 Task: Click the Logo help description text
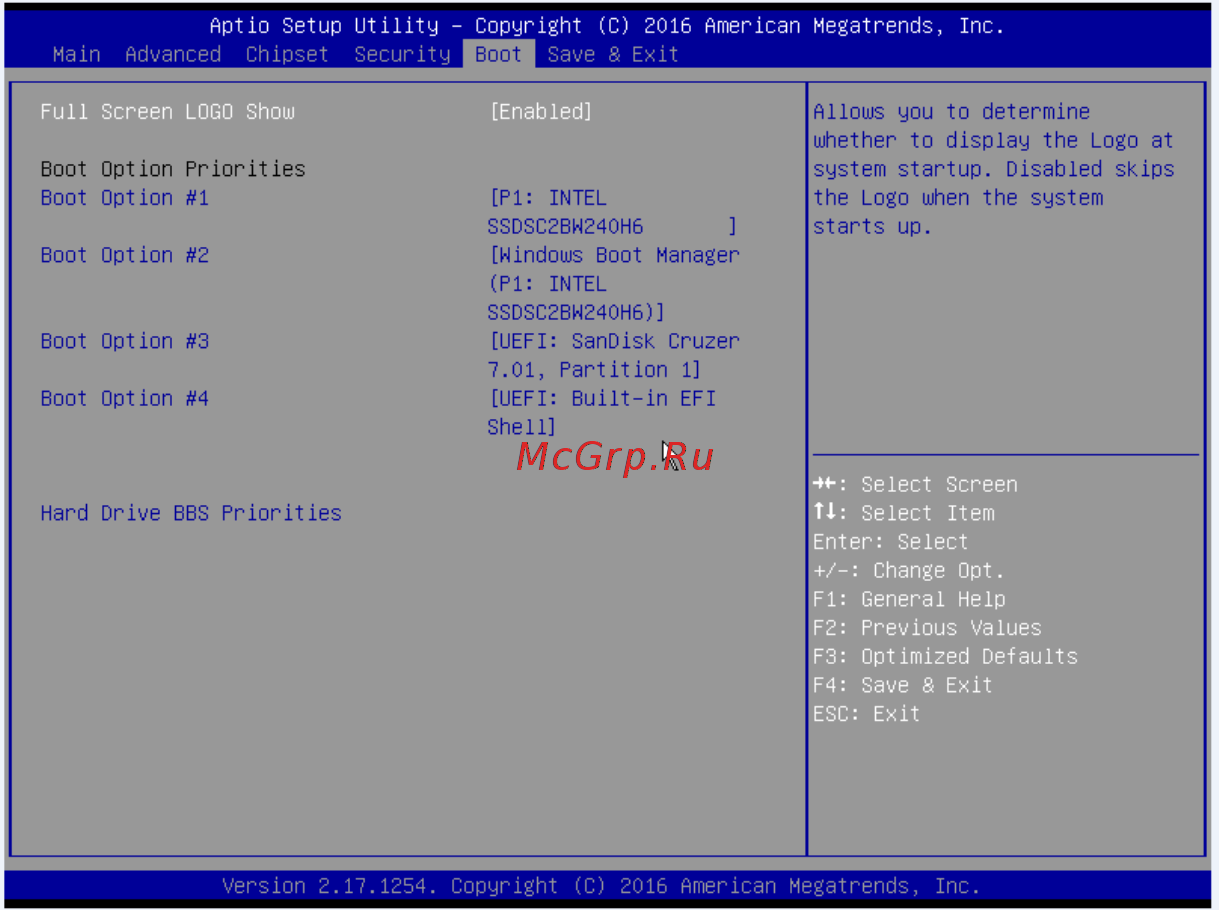point(993,169)
